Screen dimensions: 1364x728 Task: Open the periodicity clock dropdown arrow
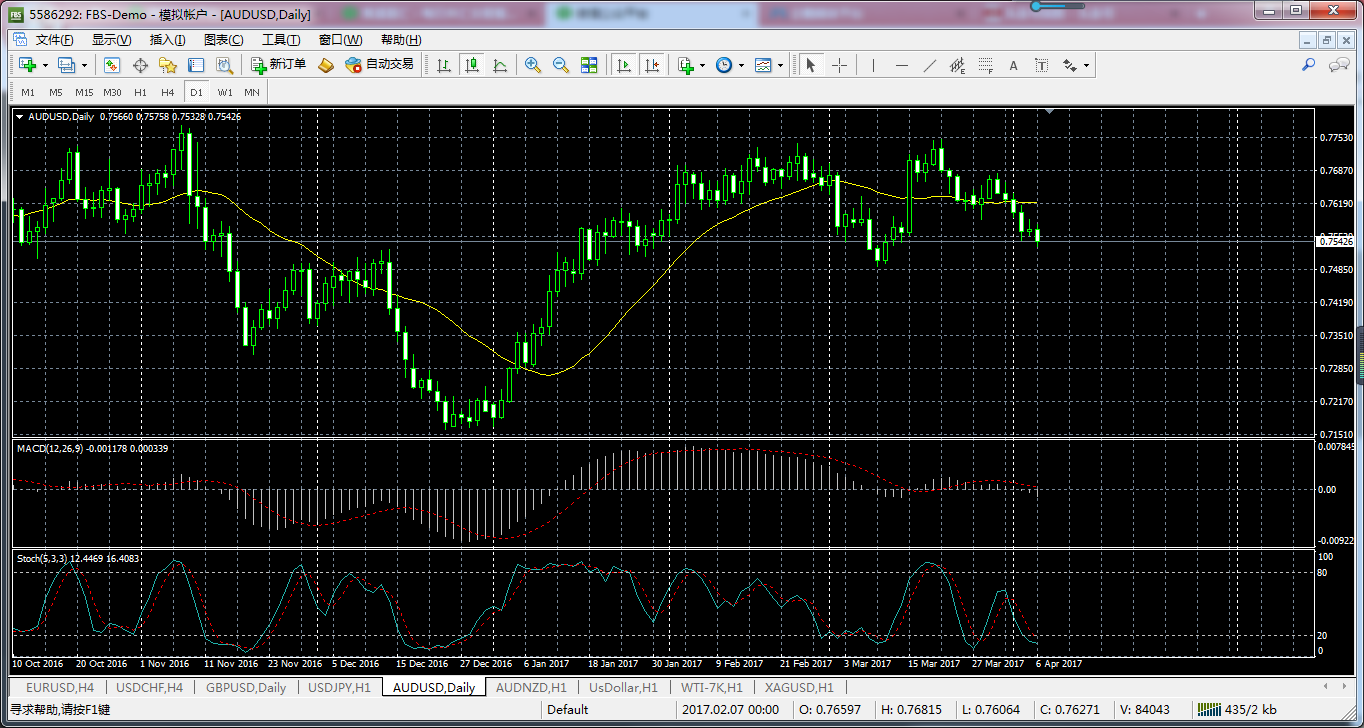(x=740, y=65)
